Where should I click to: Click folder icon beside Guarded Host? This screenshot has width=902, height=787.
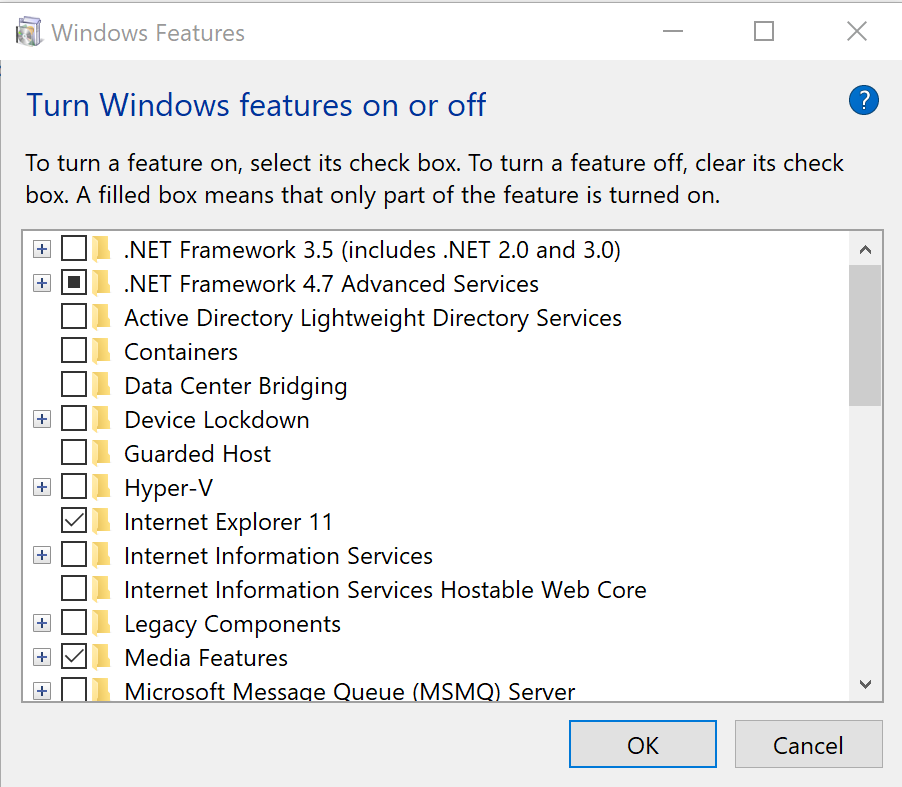click(102, 453)
